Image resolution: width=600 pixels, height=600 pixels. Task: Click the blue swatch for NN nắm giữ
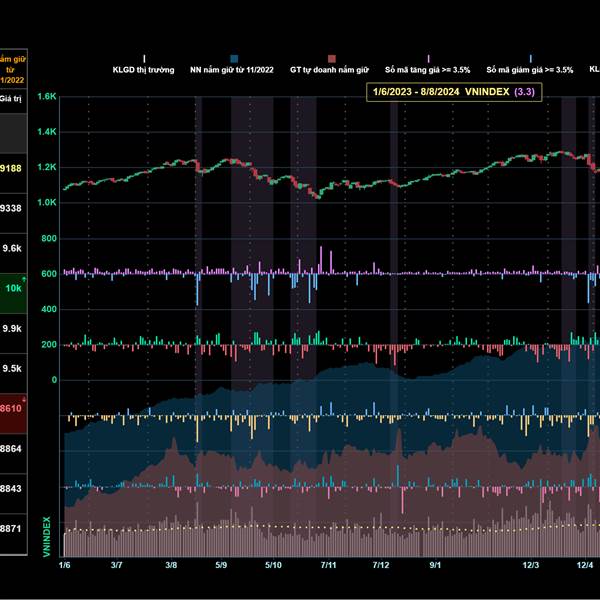[234, 59]
